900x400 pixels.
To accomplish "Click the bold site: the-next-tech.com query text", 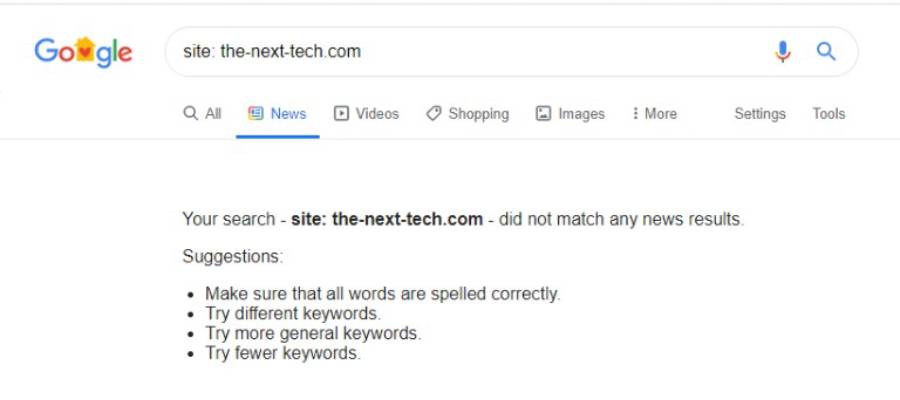I will pyautogui.click(x=387, y=219).
